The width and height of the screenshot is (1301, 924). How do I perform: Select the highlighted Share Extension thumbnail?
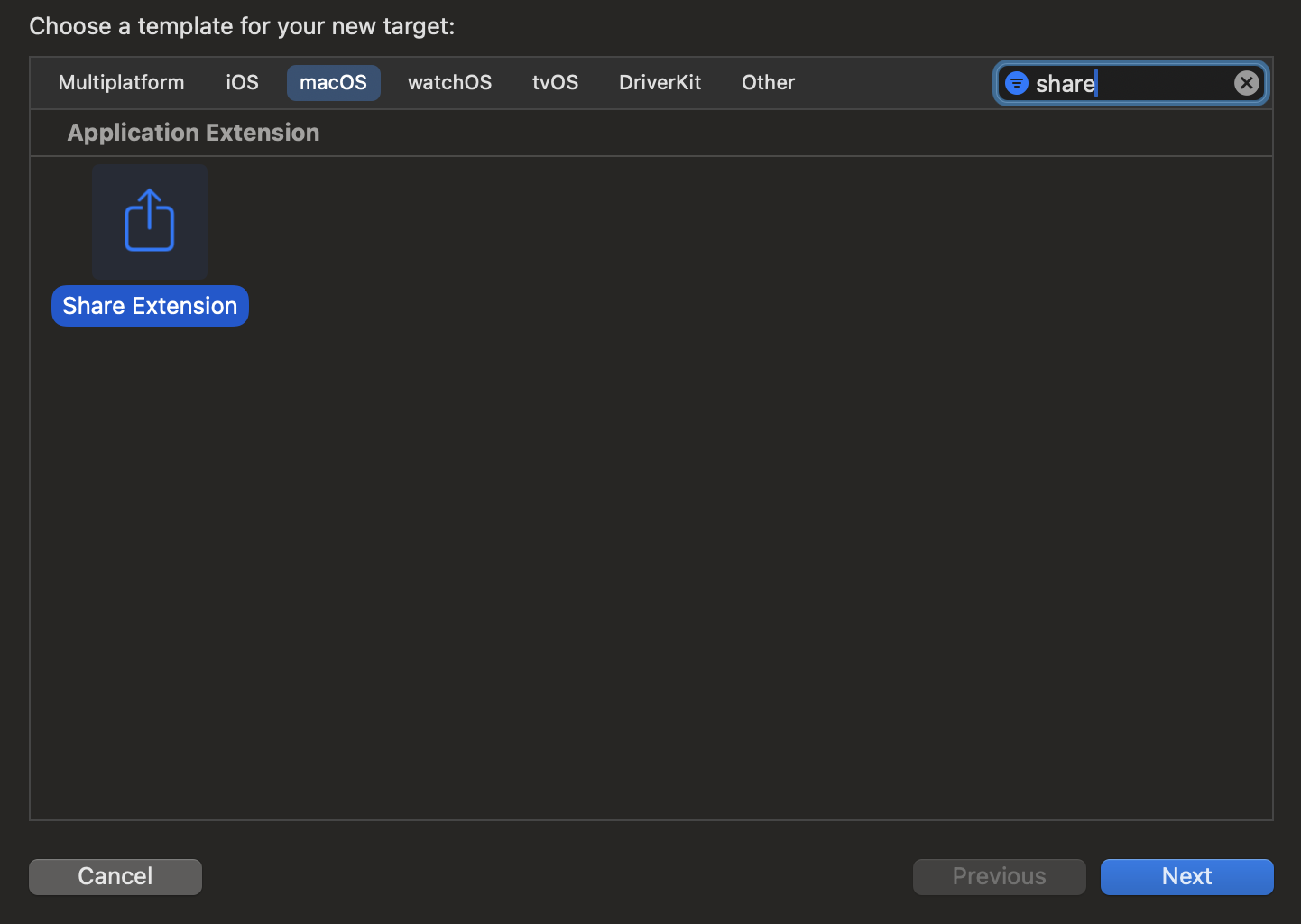[x=150, y=220]
